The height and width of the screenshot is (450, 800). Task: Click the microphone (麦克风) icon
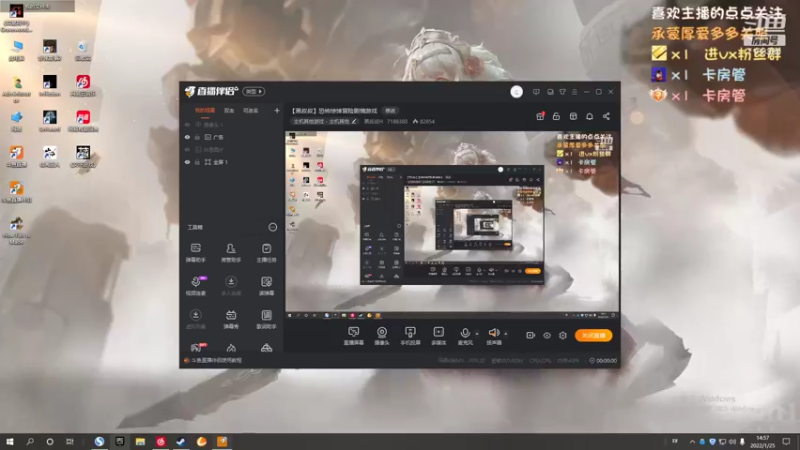click(x=465, y=333)
